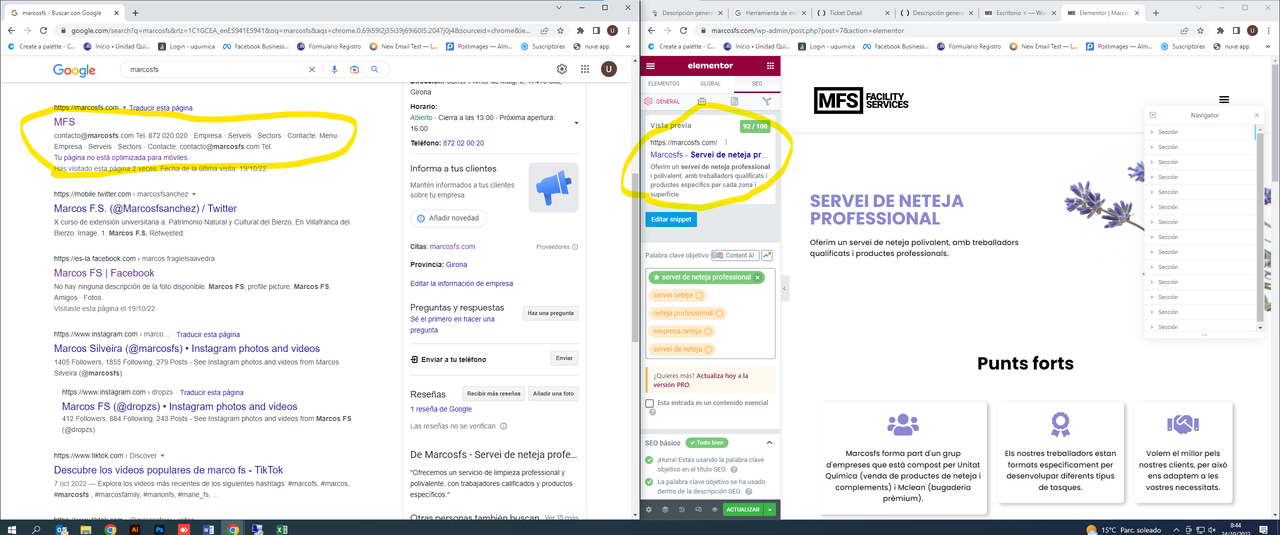Search by voice in Google search box
This screenshot has width=1280, height=535.
(x=334, y=69)
